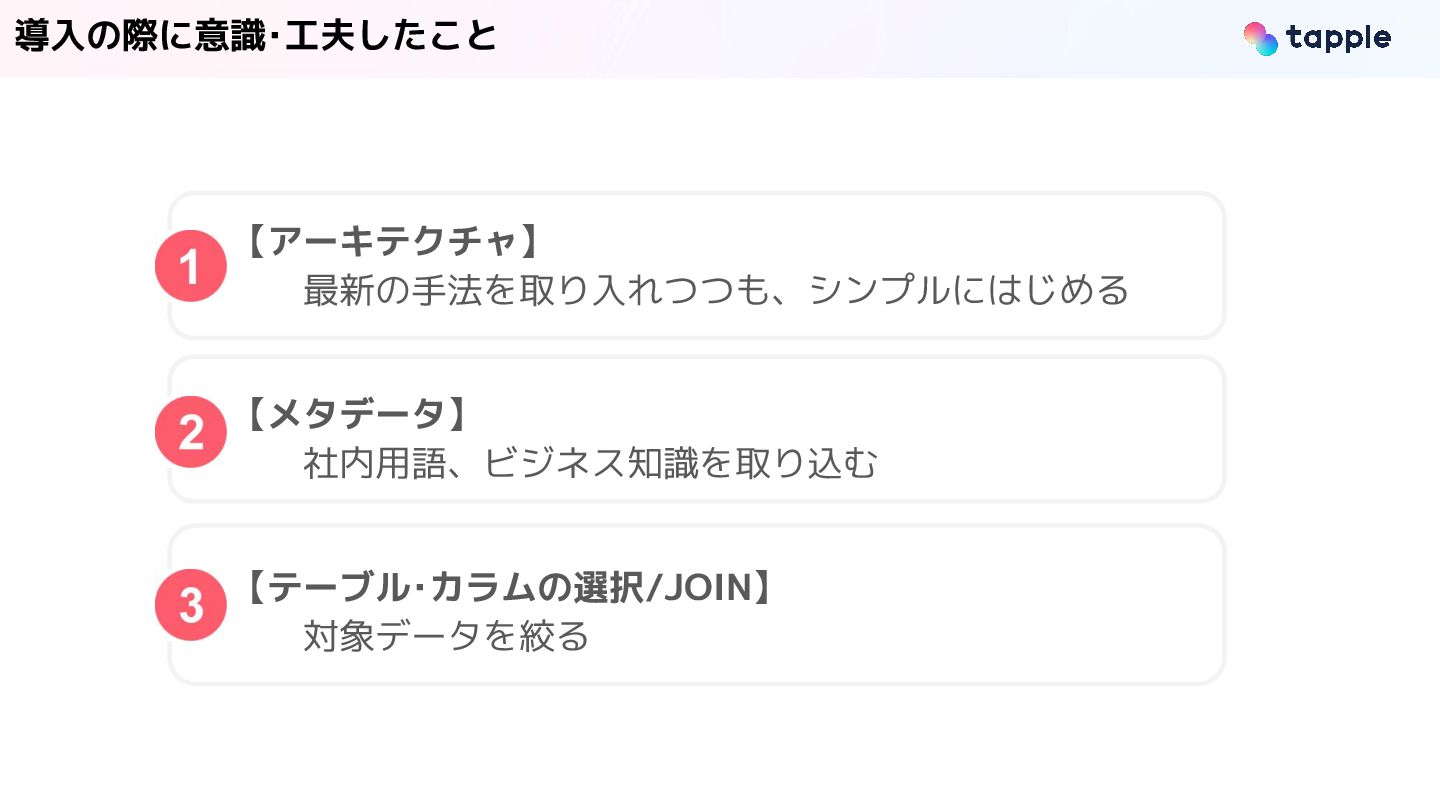The width and height of the screenshot is (1440, 810).
Task: Click the word "社内用語"
Action: [x=373, y=463]
